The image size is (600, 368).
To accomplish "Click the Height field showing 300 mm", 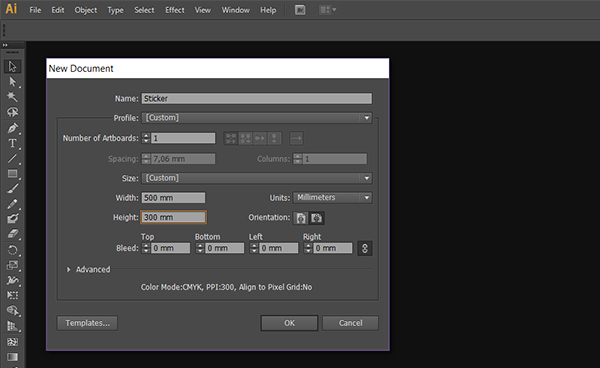I will point(173,217).
